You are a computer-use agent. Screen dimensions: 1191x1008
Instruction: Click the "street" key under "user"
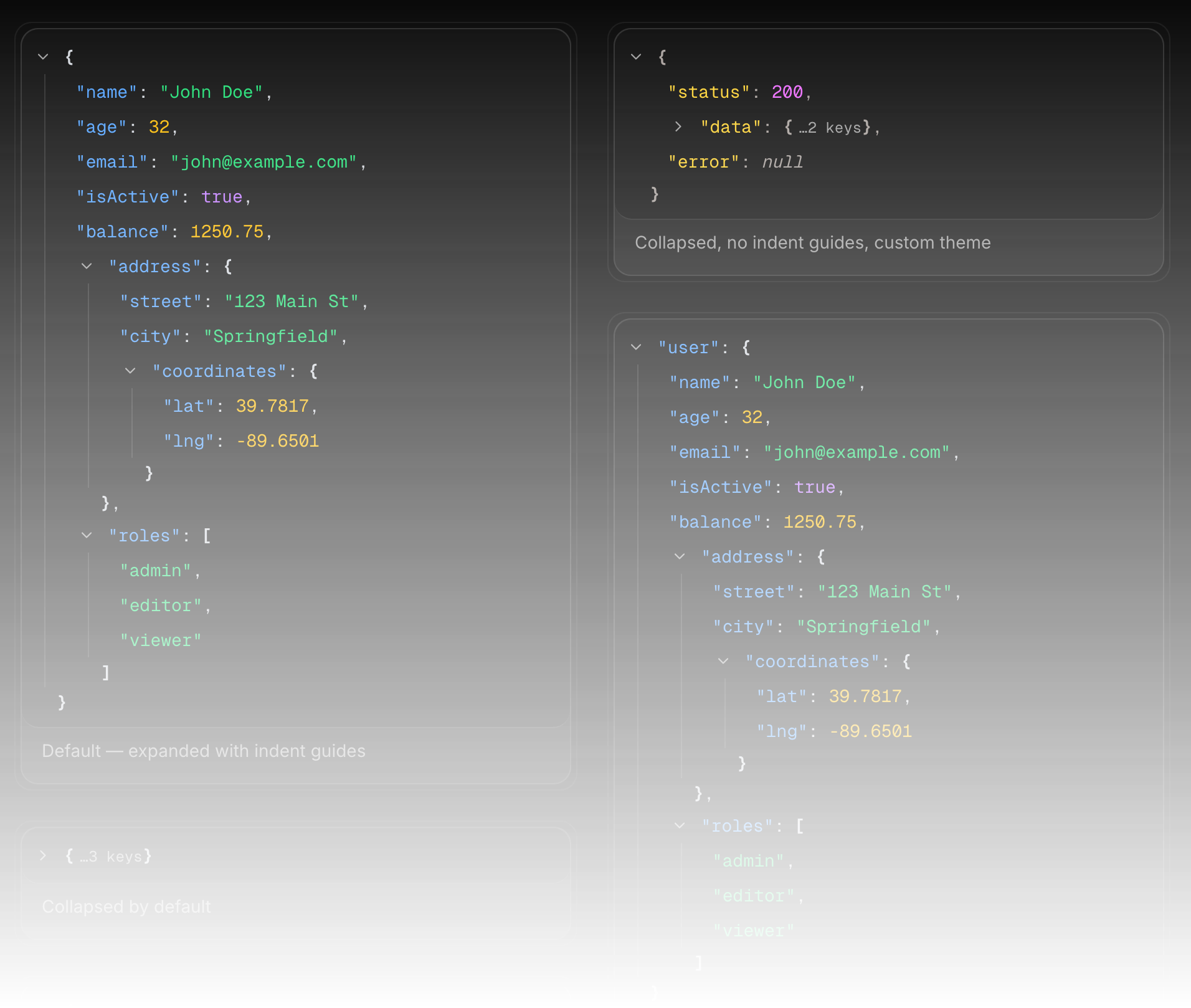coord(754,592)
